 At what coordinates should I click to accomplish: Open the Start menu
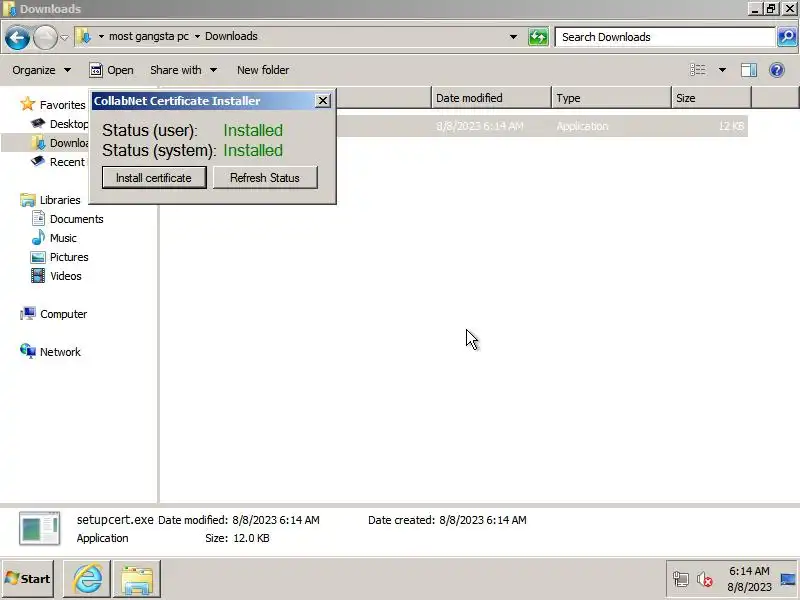(28, 579)
